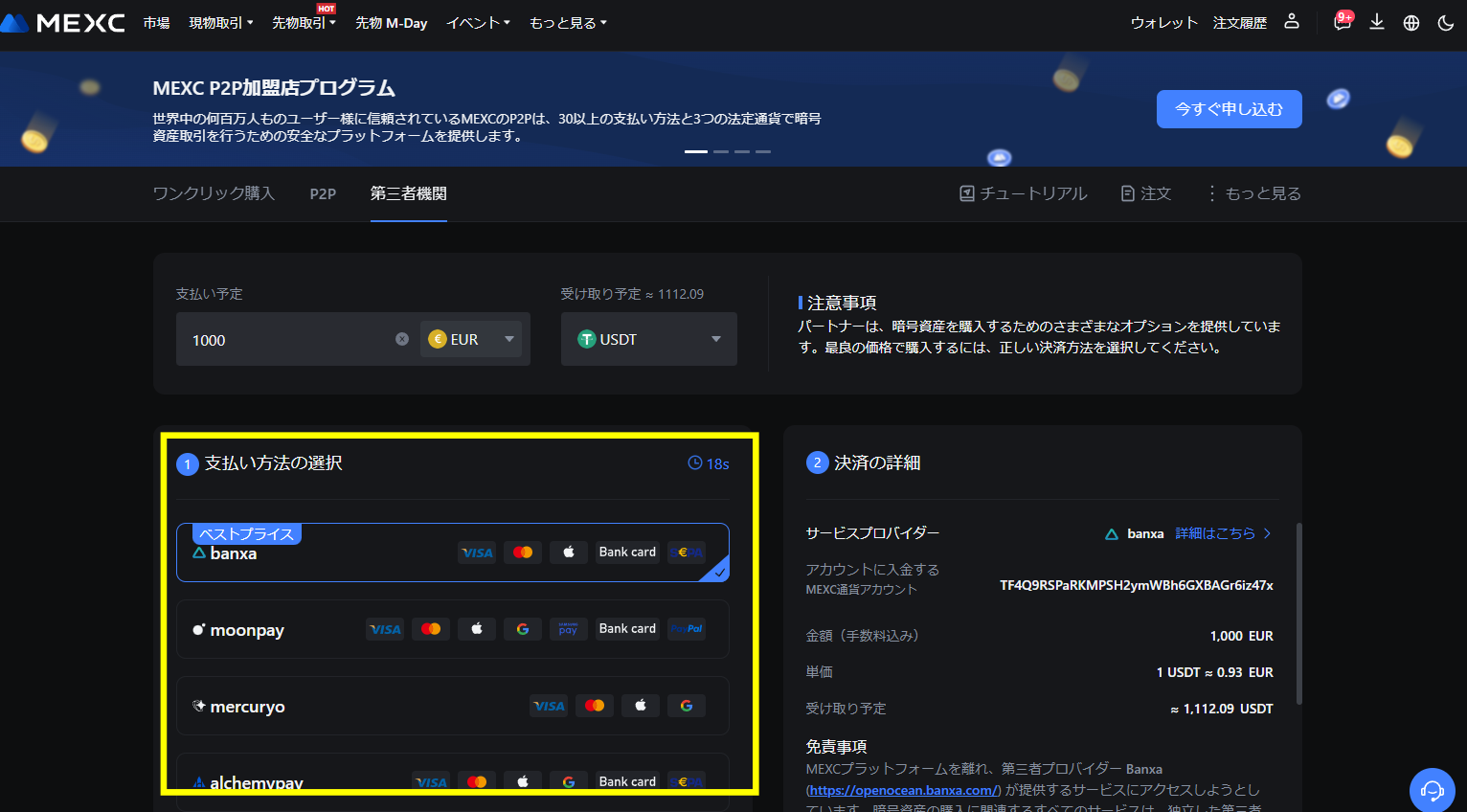Expand the 現物取引 menu

pyautogui.click(x=221, y=23)
